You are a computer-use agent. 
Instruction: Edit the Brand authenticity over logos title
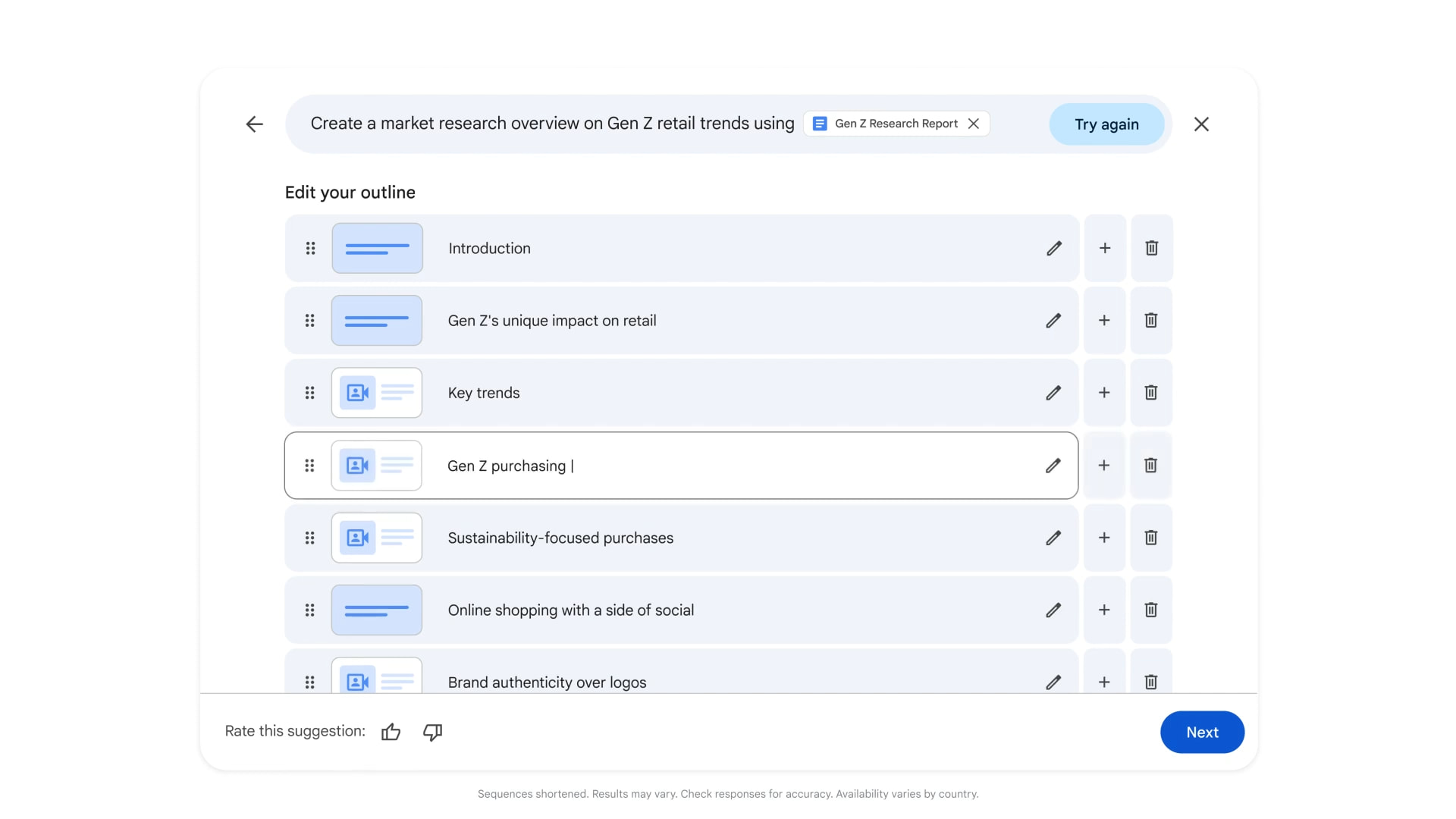tap(1053, 682)
